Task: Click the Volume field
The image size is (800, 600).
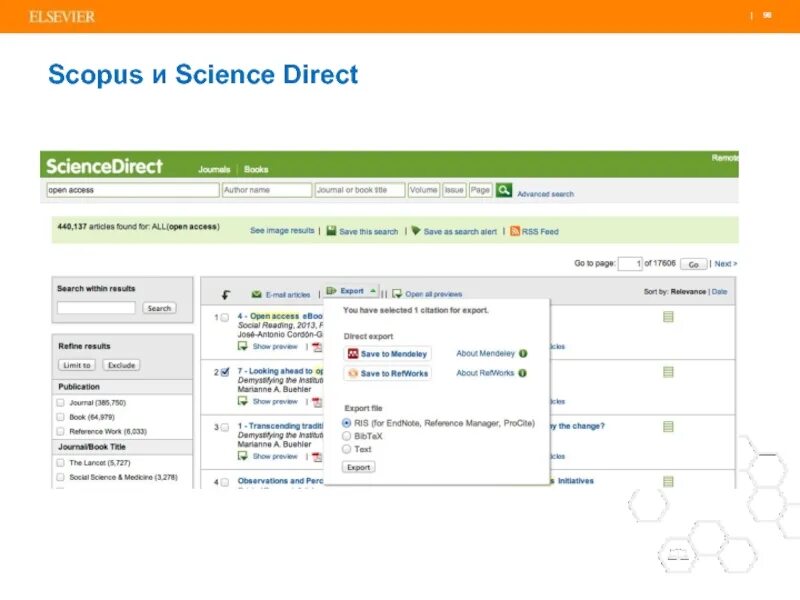Action: coord(423,190)
